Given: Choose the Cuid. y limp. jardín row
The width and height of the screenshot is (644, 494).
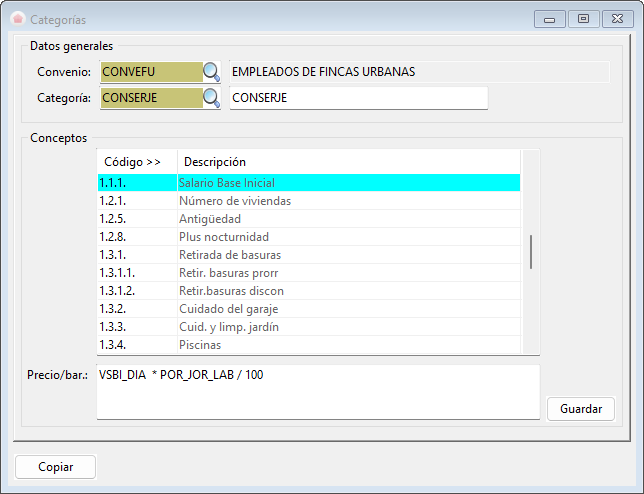Looking at the screenshot, I should (308, 327).
